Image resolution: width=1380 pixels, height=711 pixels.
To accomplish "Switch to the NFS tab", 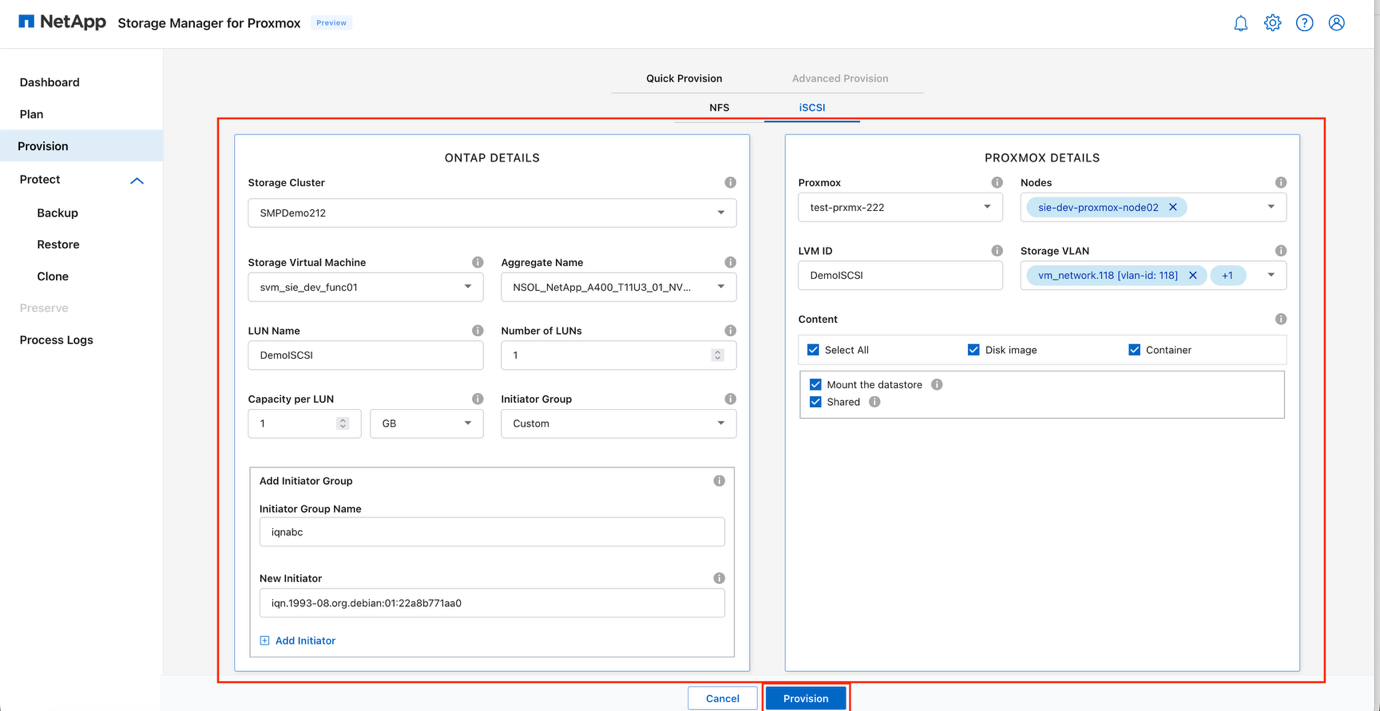I will coord(719,107).
